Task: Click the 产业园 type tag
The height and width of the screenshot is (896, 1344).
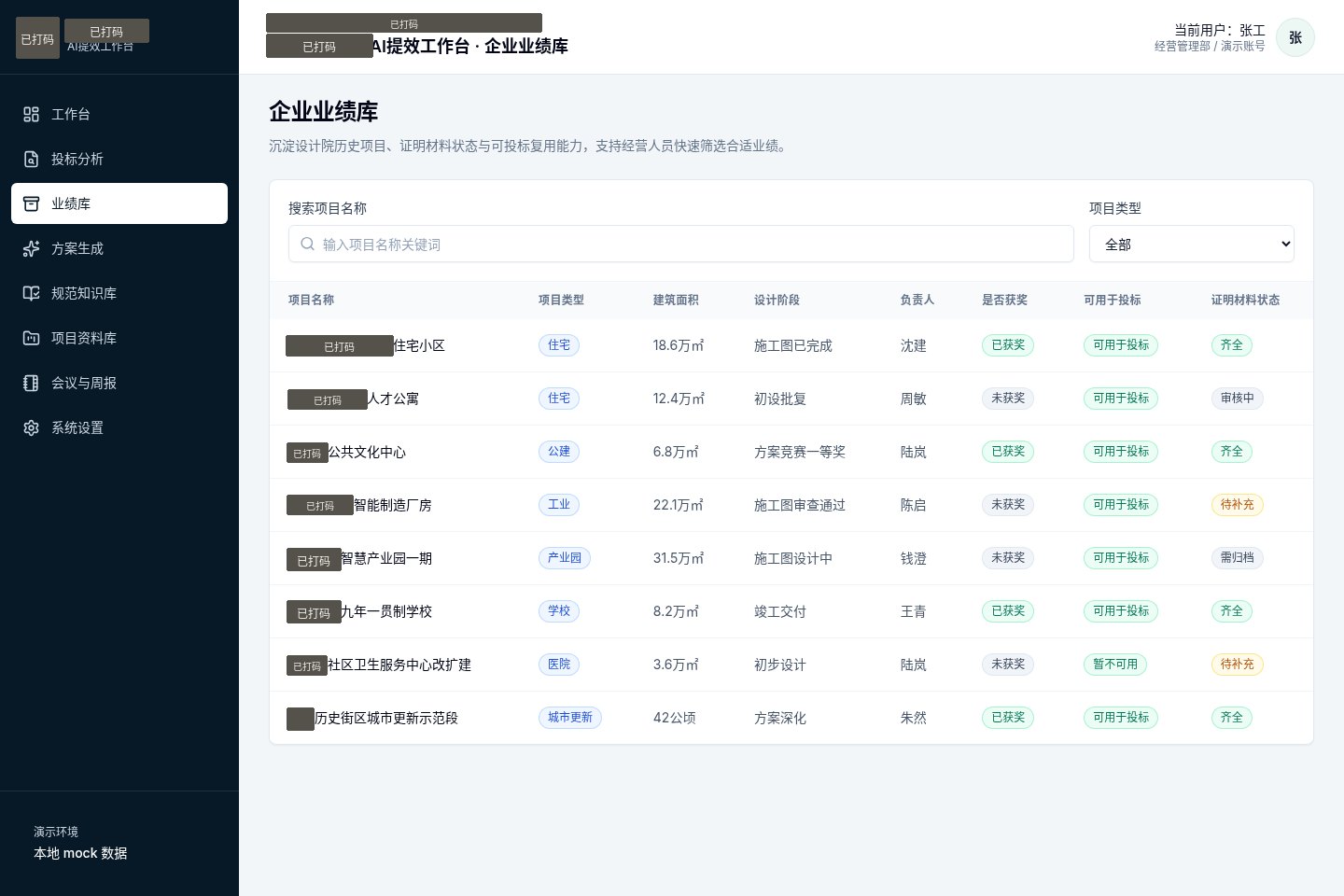Action: point(565,558)
